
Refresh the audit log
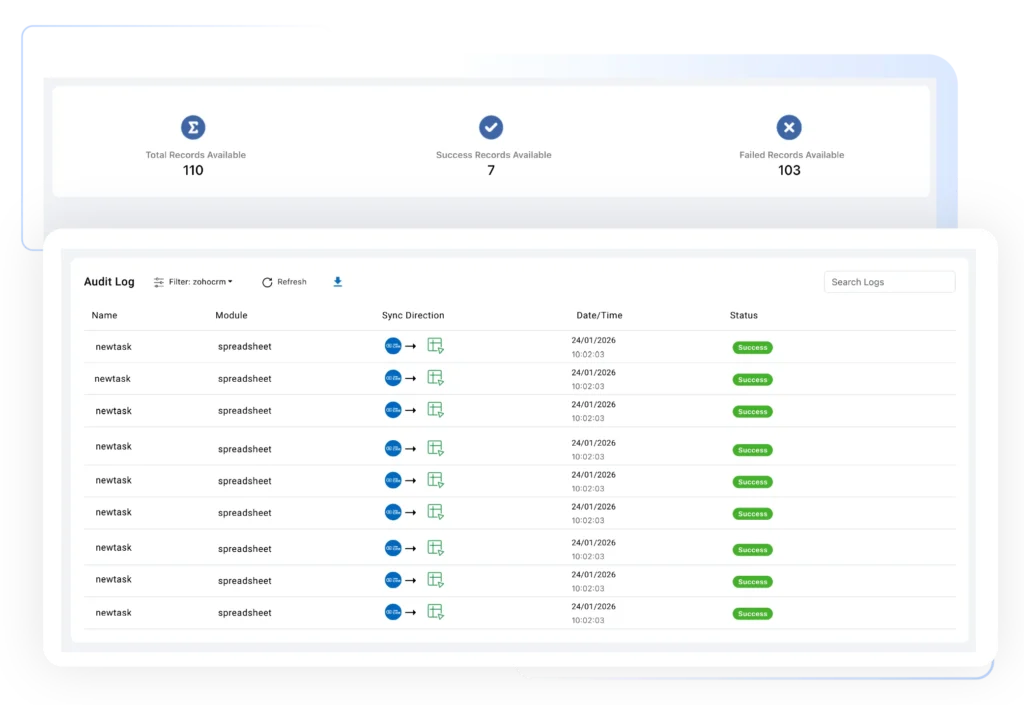[284, 282]
